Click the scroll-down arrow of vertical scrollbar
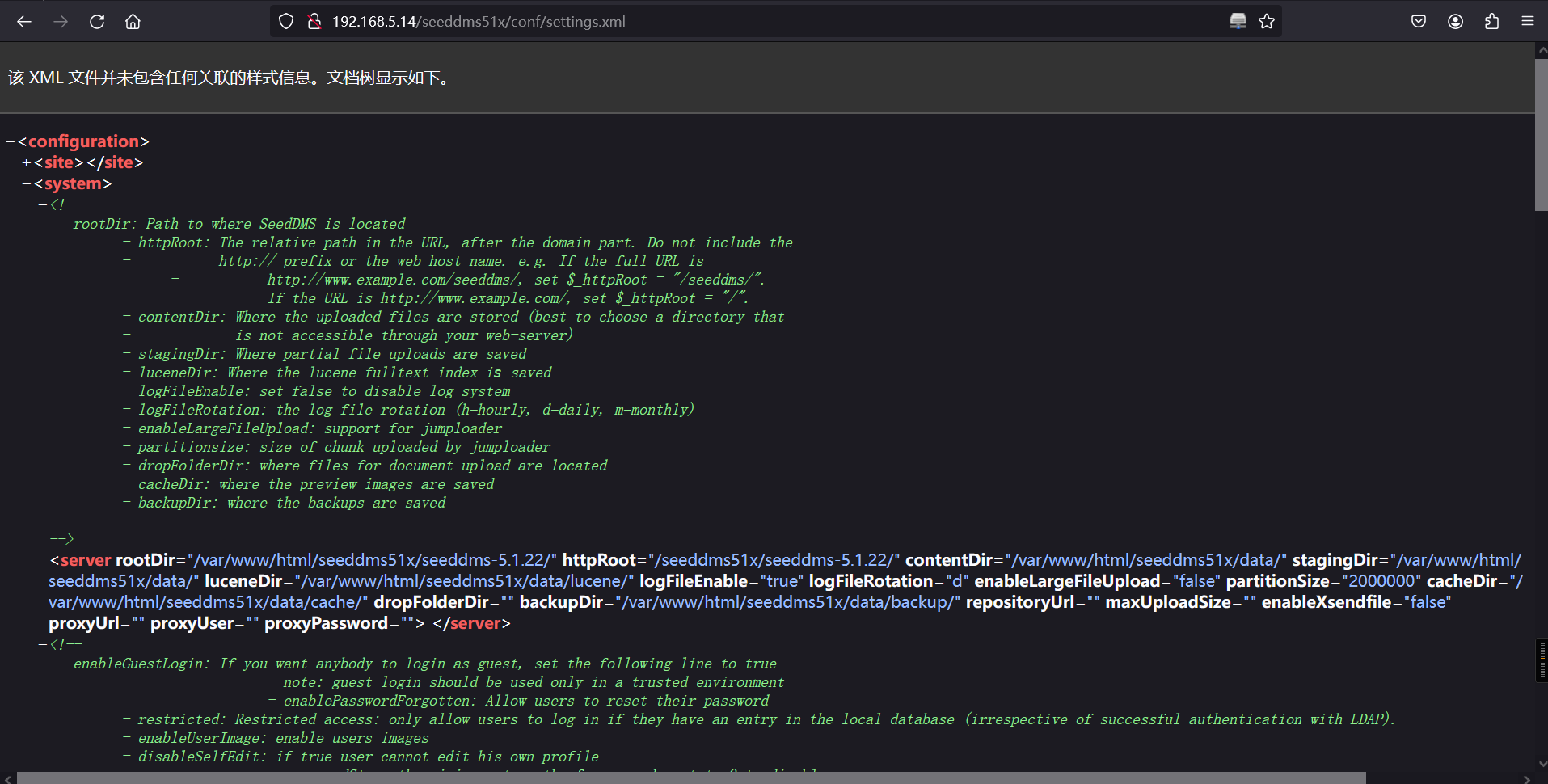This screenshot has width=1548, height=784. click(1541, 763)
